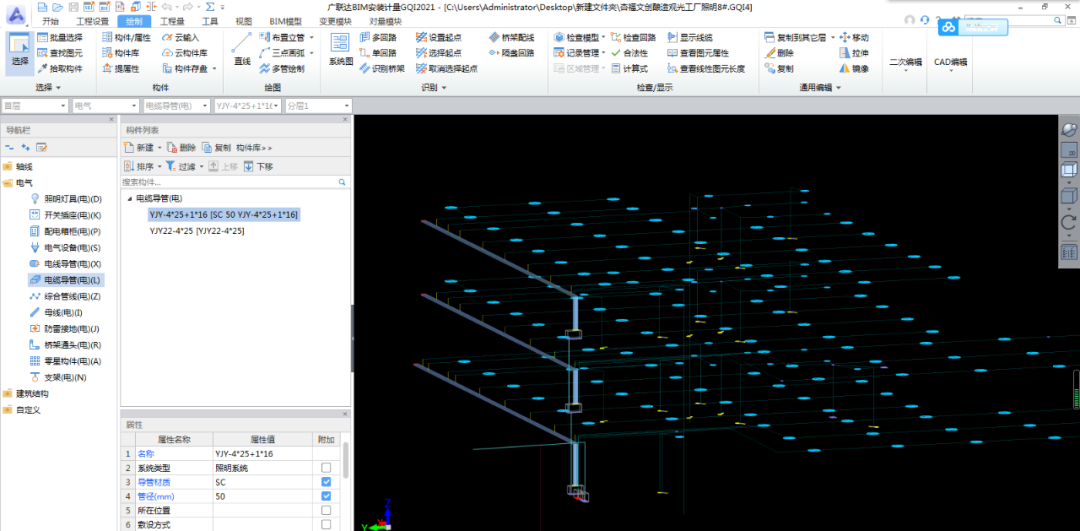Activate 拾取构件 pick component tool

[59, 69]
